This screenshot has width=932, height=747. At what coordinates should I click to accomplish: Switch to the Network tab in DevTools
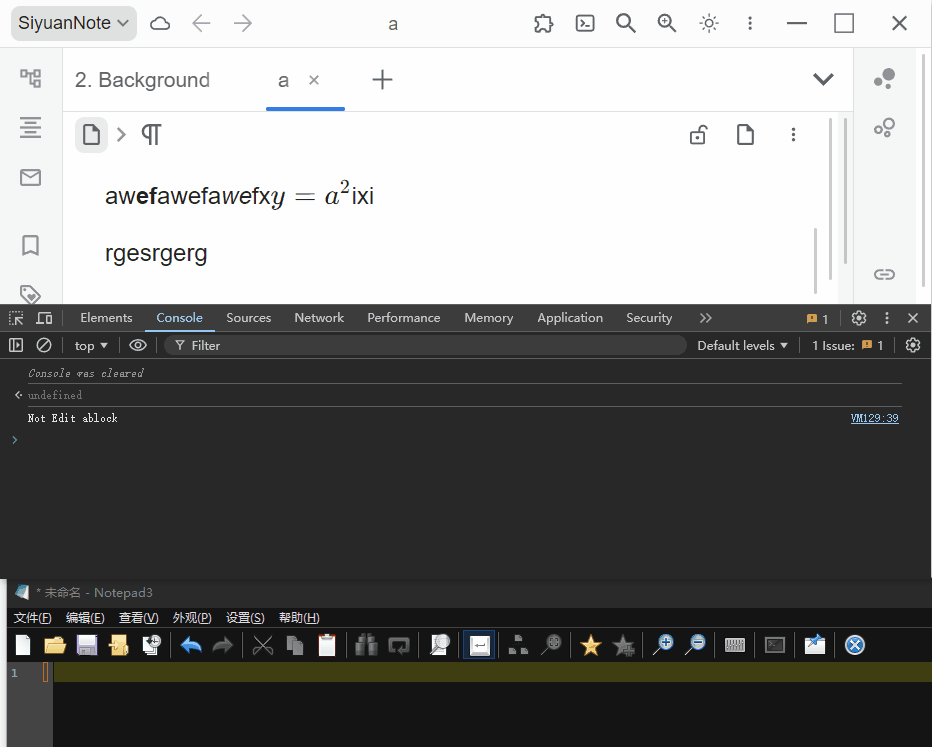click(x=319, y=318)
